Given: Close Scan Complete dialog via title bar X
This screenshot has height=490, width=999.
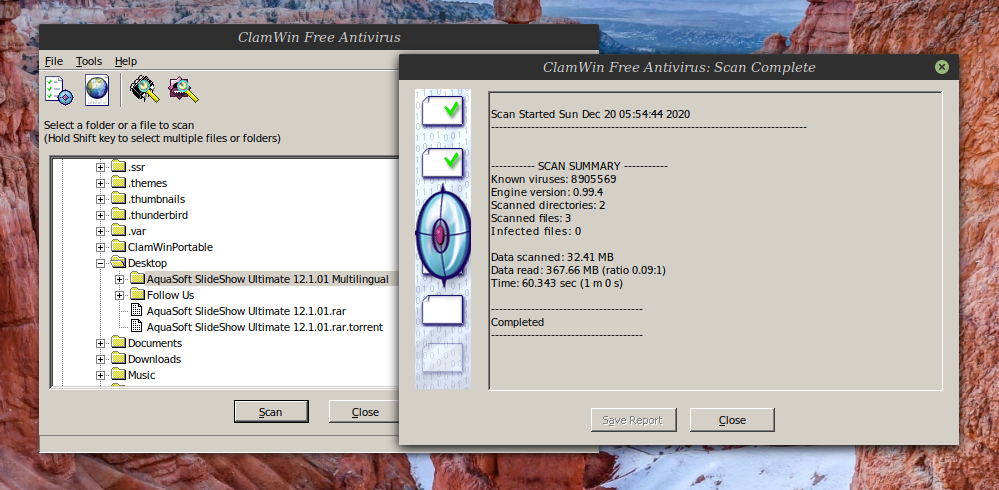Looking at the screenshot, I should coord(942,67).
